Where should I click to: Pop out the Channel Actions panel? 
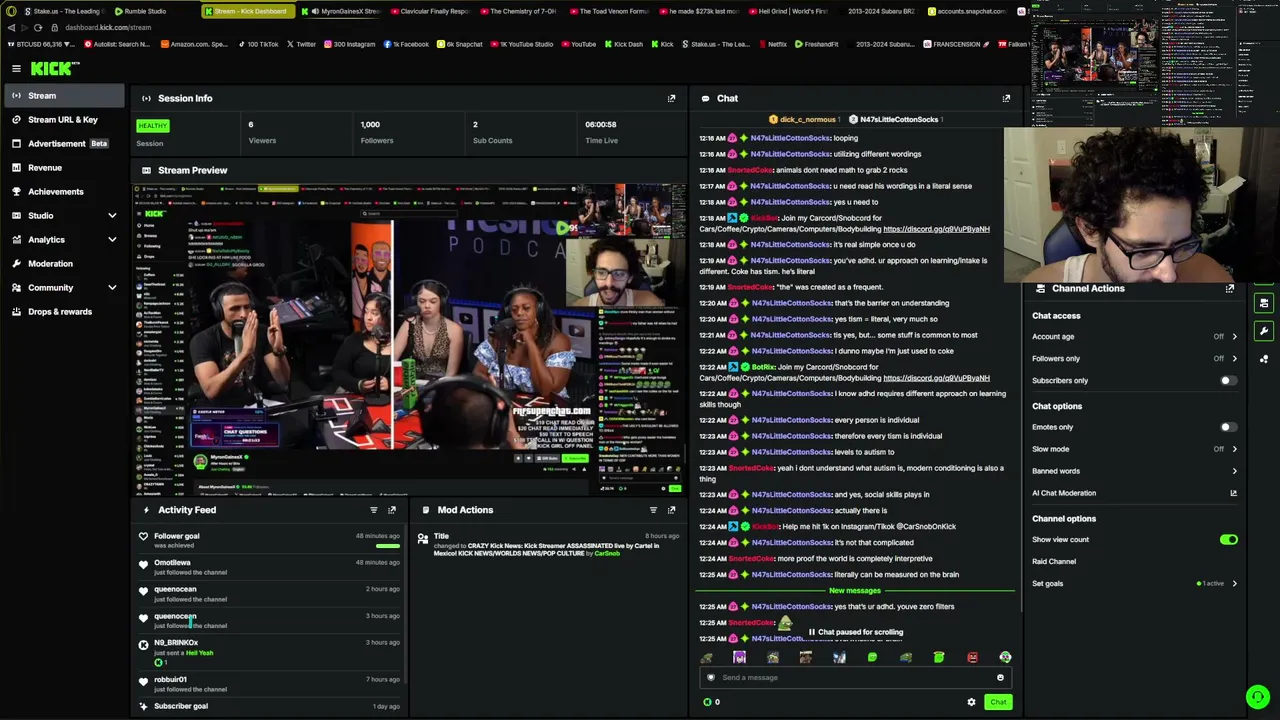click(1230, 288)
